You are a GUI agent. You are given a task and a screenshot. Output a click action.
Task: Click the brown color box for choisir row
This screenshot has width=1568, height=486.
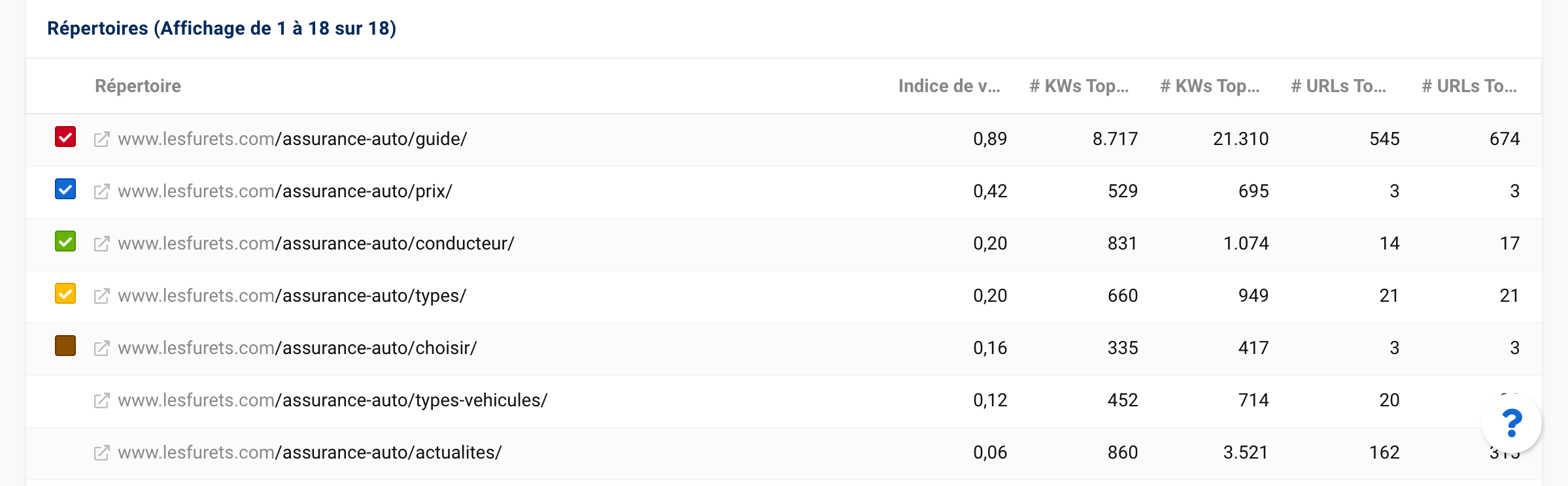coord(65,346)
